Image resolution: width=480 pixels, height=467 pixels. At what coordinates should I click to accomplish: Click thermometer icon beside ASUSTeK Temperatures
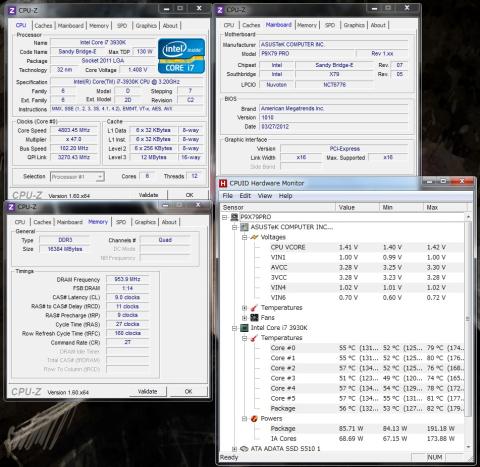tap(254, 308)
